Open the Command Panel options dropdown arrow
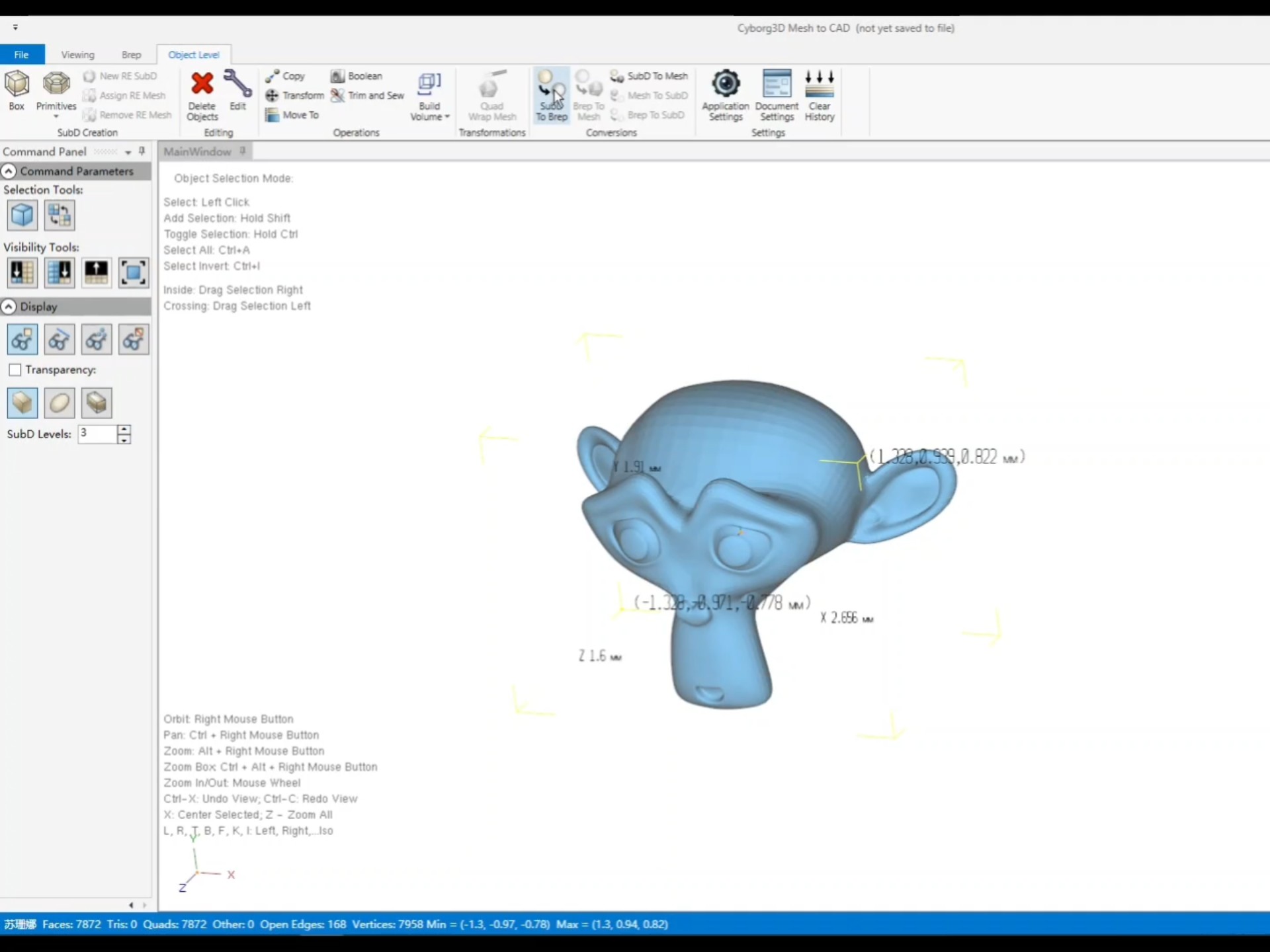The image size is (1270, 952). [x=128, y=152]
